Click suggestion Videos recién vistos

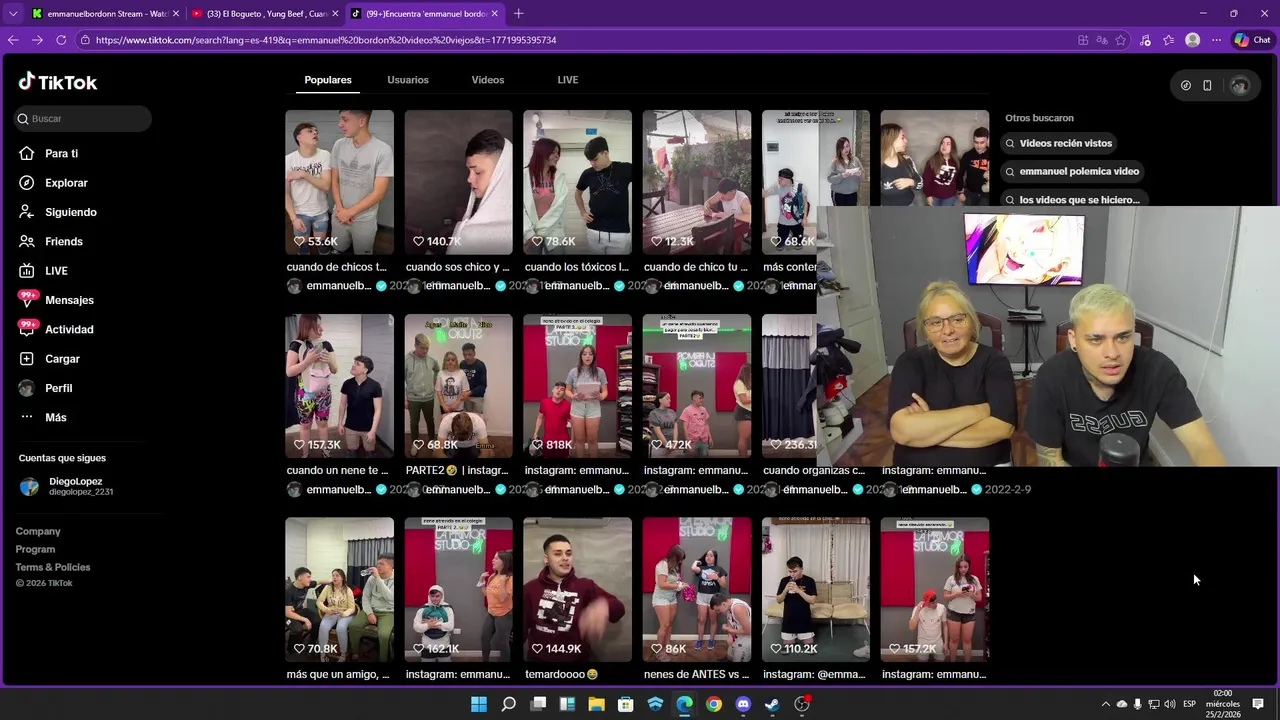[x=1059, y=143]
